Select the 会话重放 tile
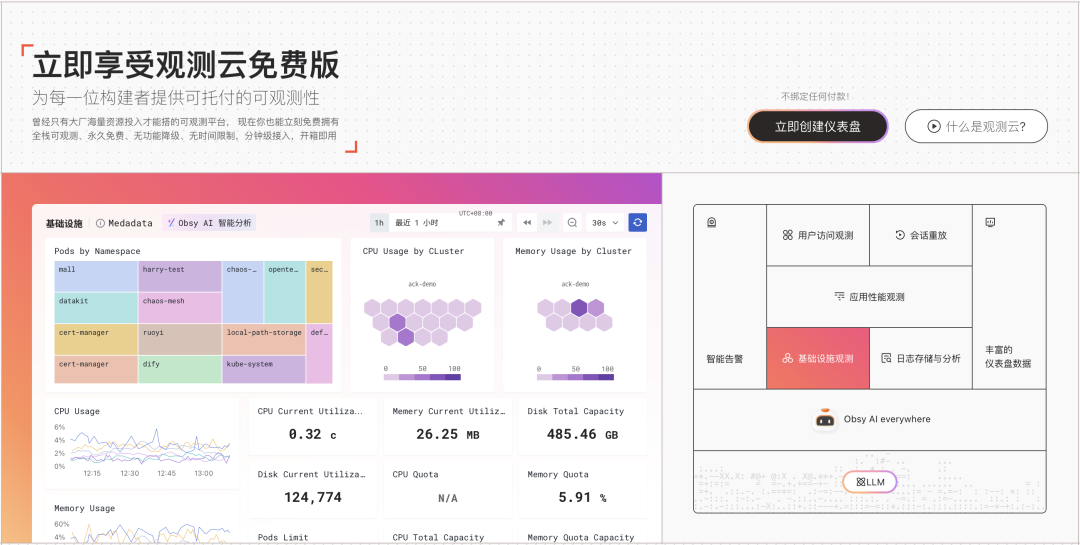The height and width of the screenshot is (545, 1080). (921, 236)
